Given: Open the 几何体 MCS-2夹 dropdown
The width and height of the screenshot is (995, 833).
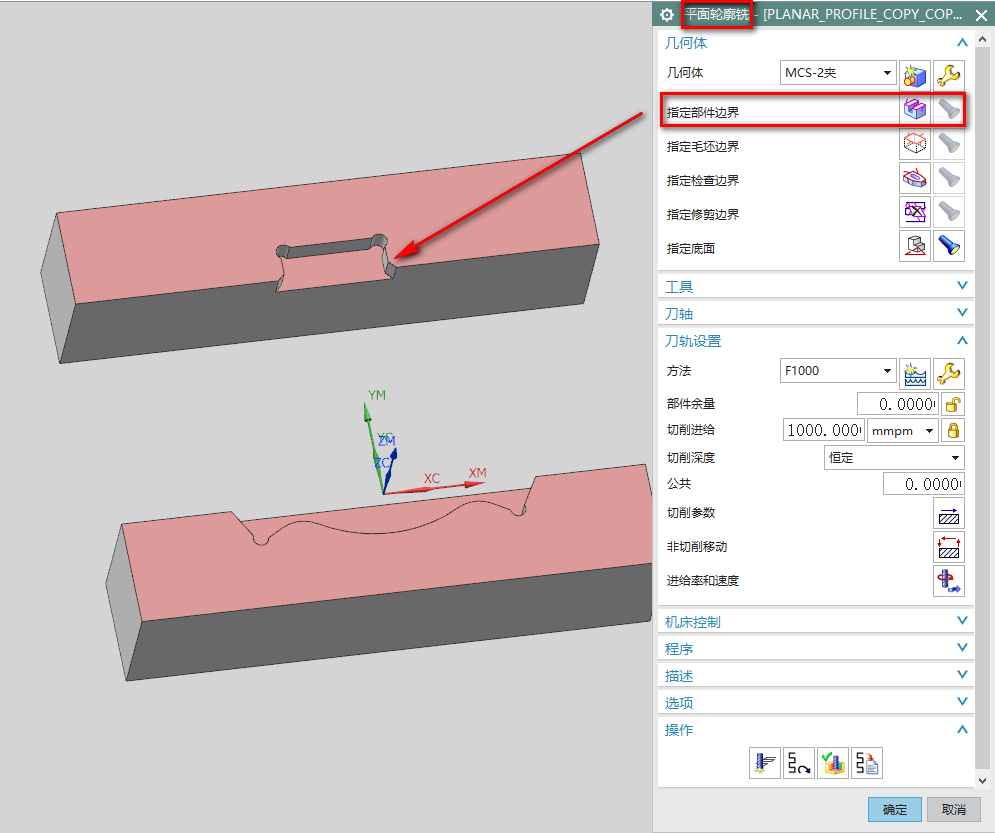Looking at the screenshot, I should (x=837, y=73).
